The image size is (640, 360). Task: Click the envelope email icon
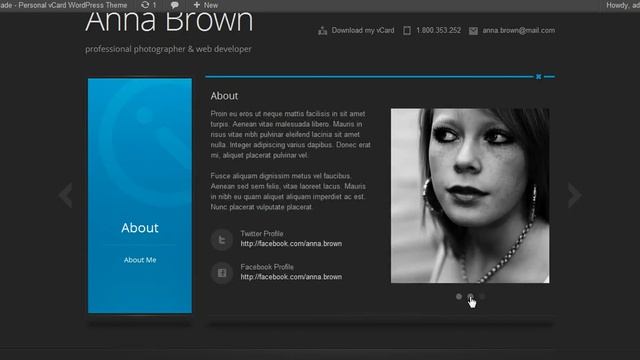(473, 31)
